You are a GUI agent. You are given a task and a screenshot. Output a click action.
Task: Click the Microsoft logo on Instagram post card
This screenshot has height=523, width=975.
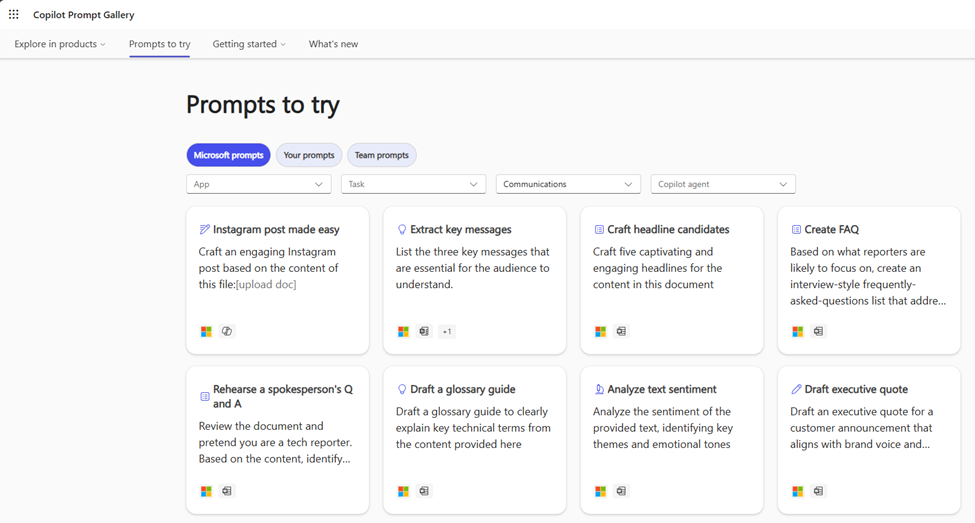point(206,331)
